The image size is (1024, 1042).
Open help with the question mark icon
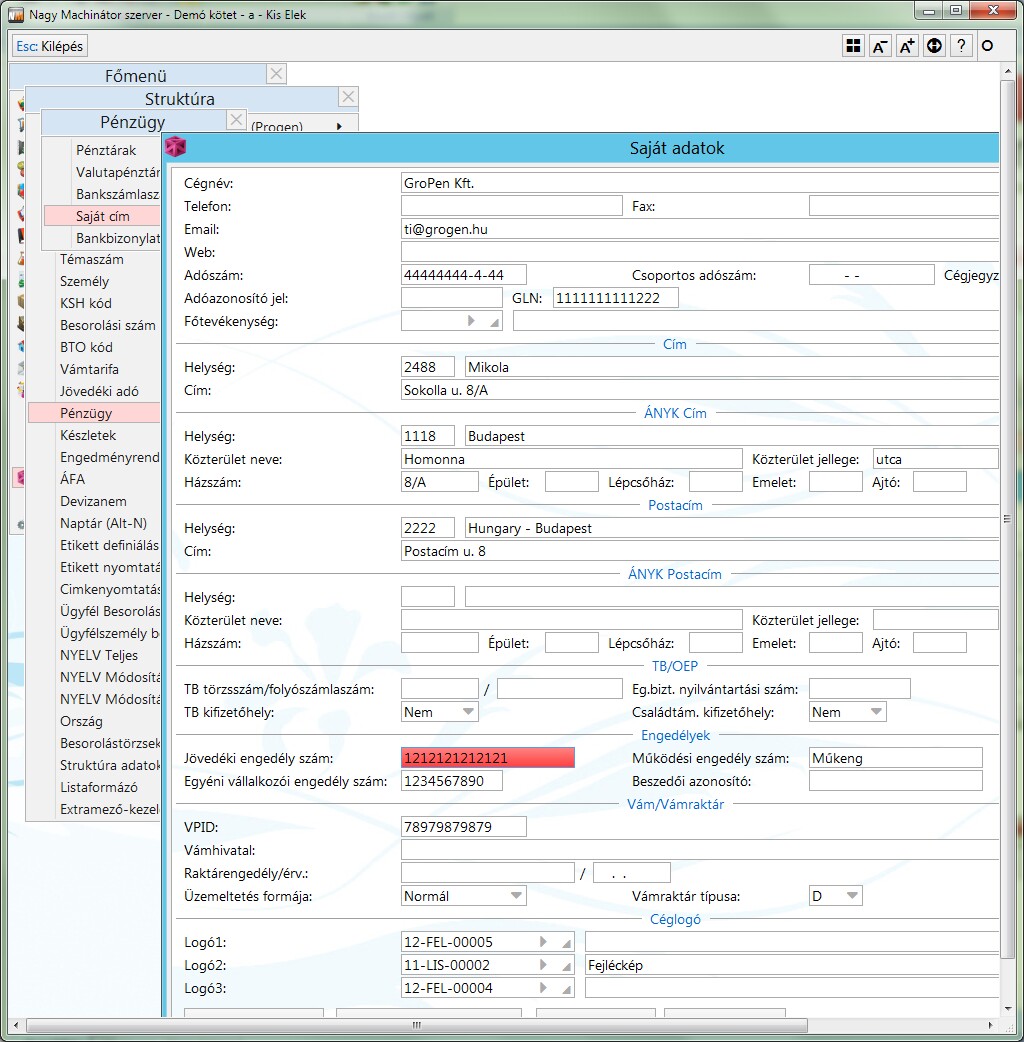[x=960, y=46]
